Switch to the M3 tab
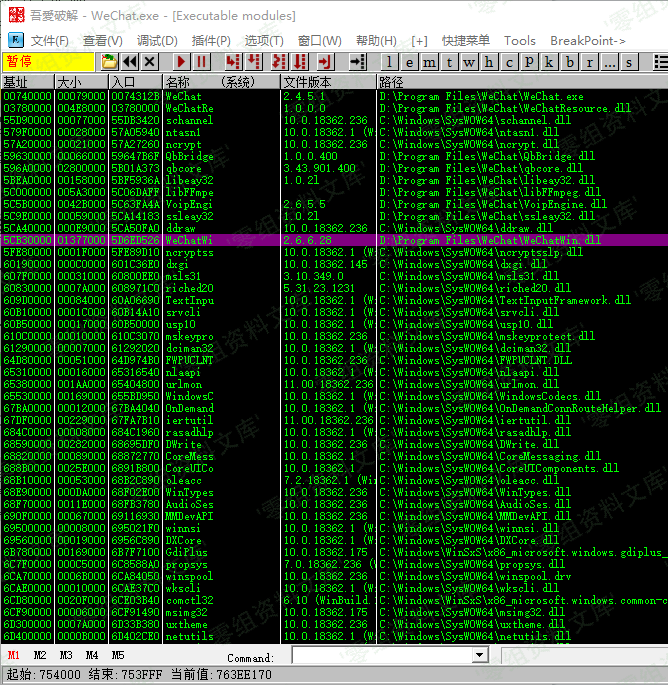The height and width of the screenshot is (685, 668). (x=66, y=655)
